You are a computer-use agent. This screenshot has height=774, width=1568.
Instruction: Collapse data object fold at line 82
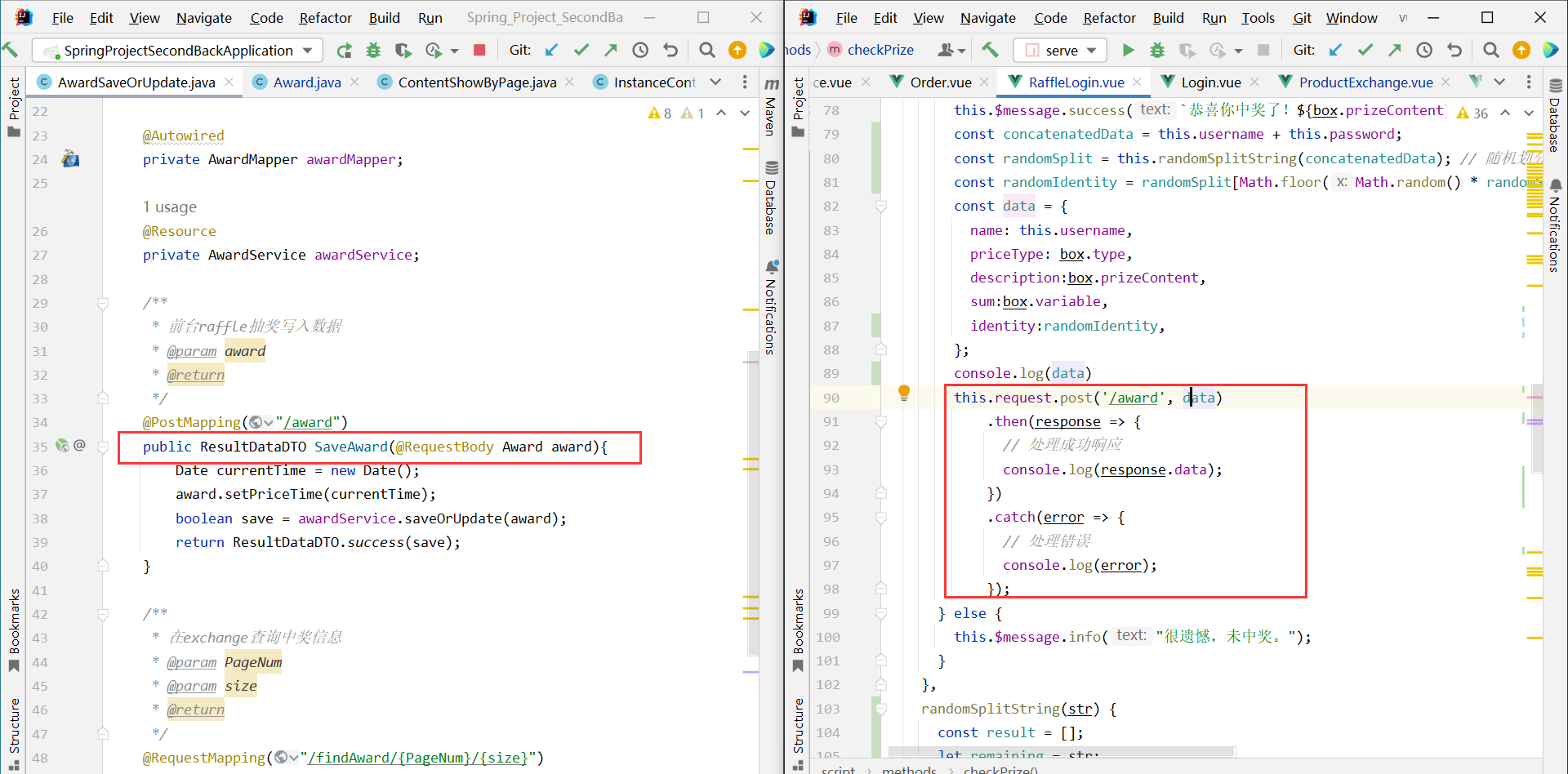(x=881, y=206)
